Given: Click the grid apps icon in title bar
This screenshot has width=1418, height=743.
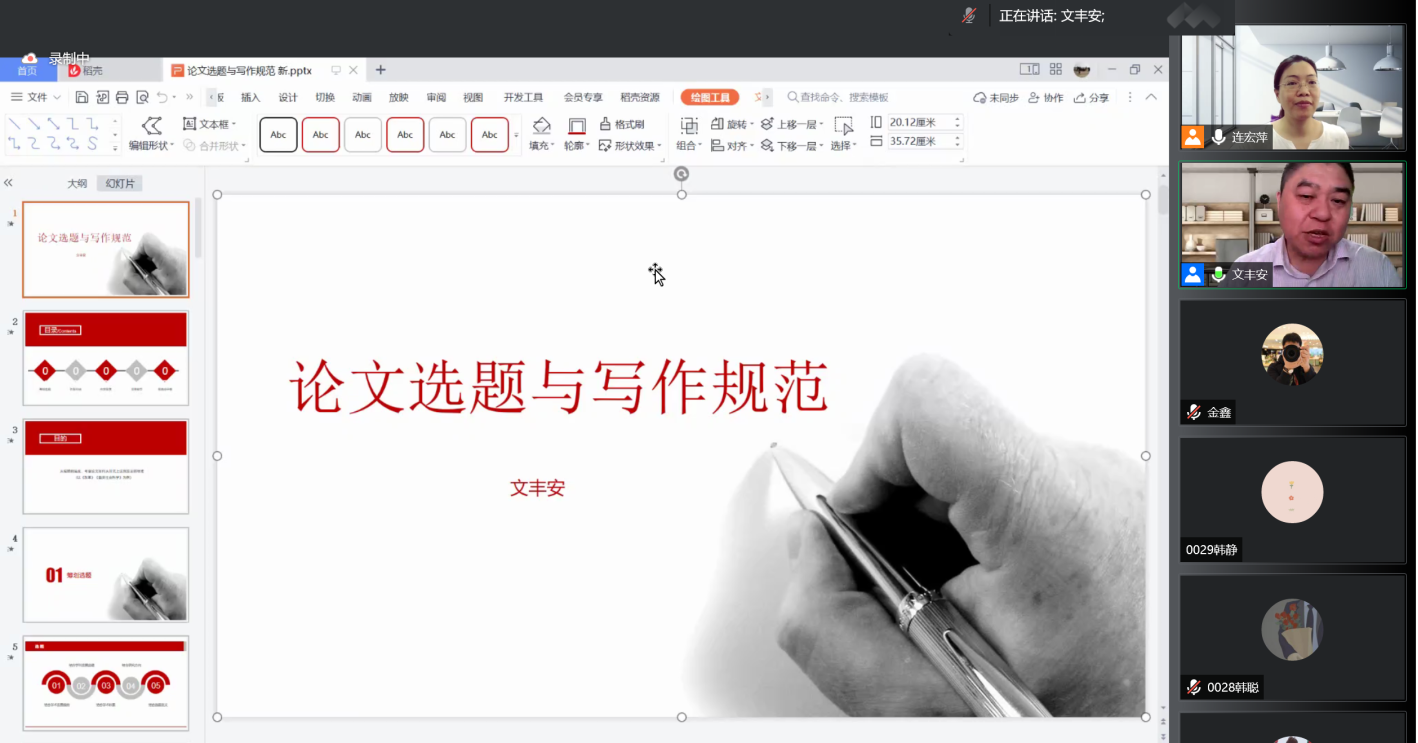Looking at the screenshot, I should tap(1056, 70).
